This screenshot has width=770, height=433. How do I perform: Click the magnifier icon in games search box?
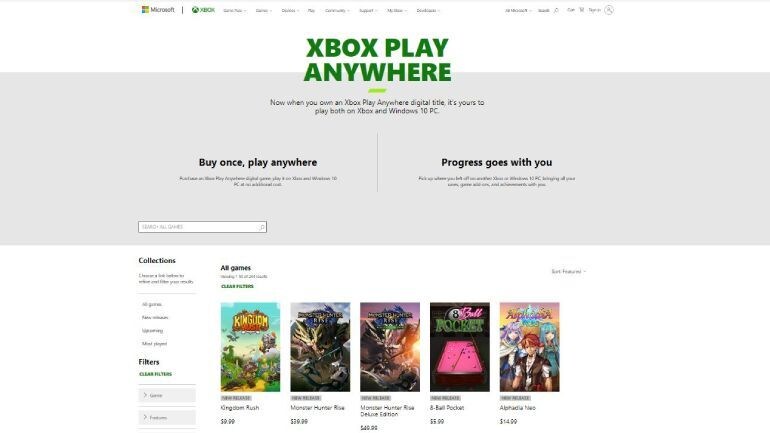261,227
